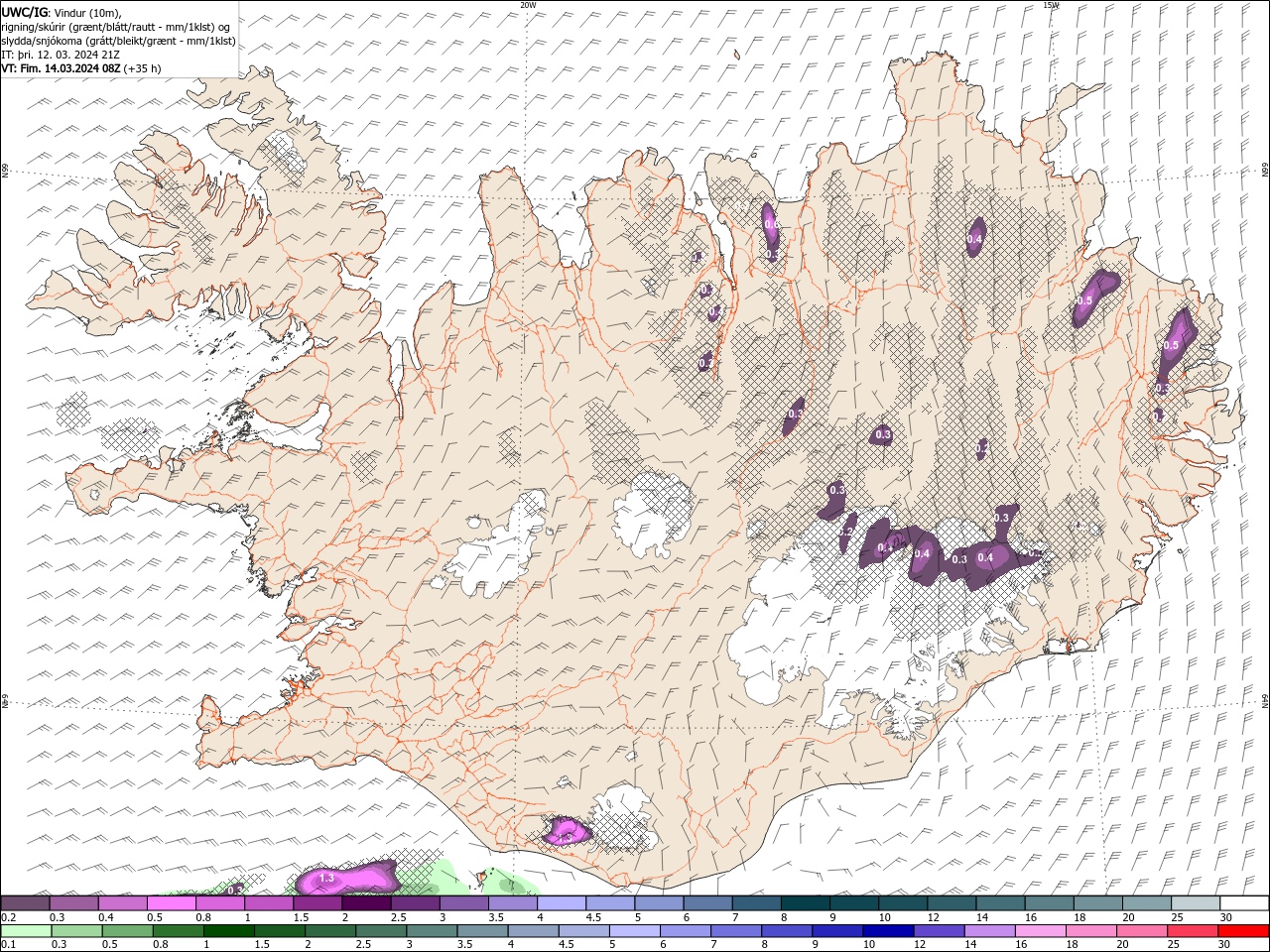
Task: Pick lower legend light pink swatch between 16 and 18
Action: pyautogui.click(x=1042, y=931)
